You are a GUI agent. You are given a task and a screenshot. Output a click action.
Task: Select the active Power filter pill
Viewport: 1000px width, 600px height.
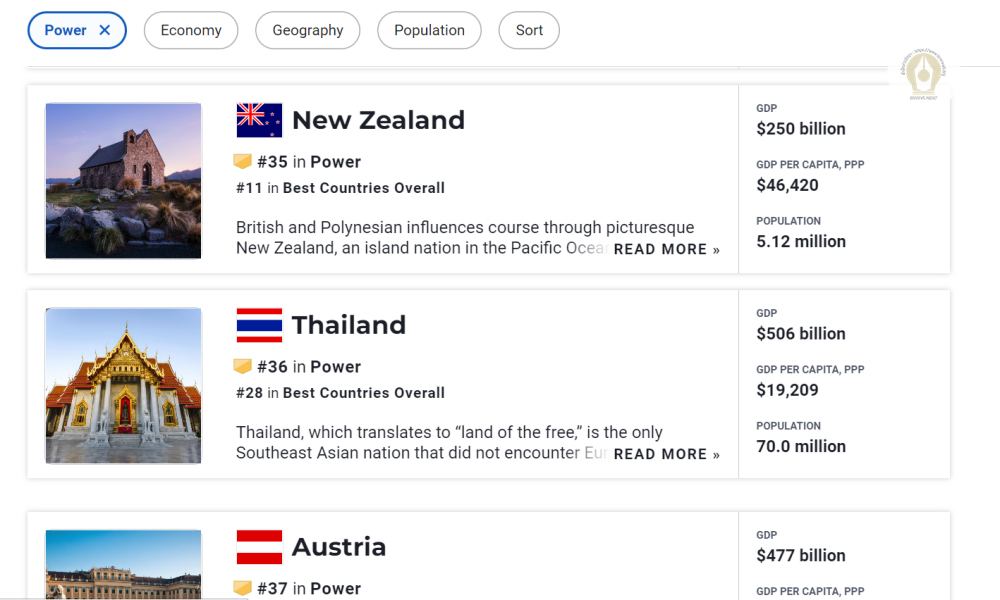tap(65, 30)
